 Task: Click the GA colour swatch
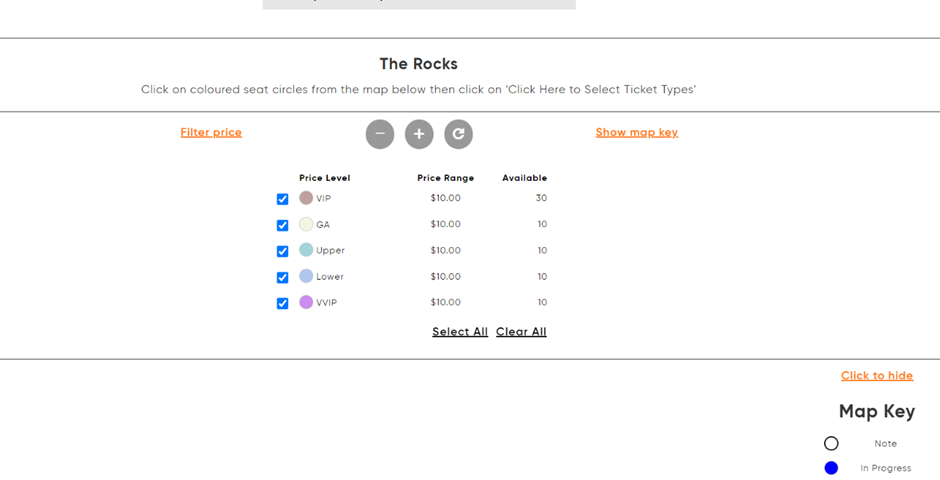click(306, 224)
